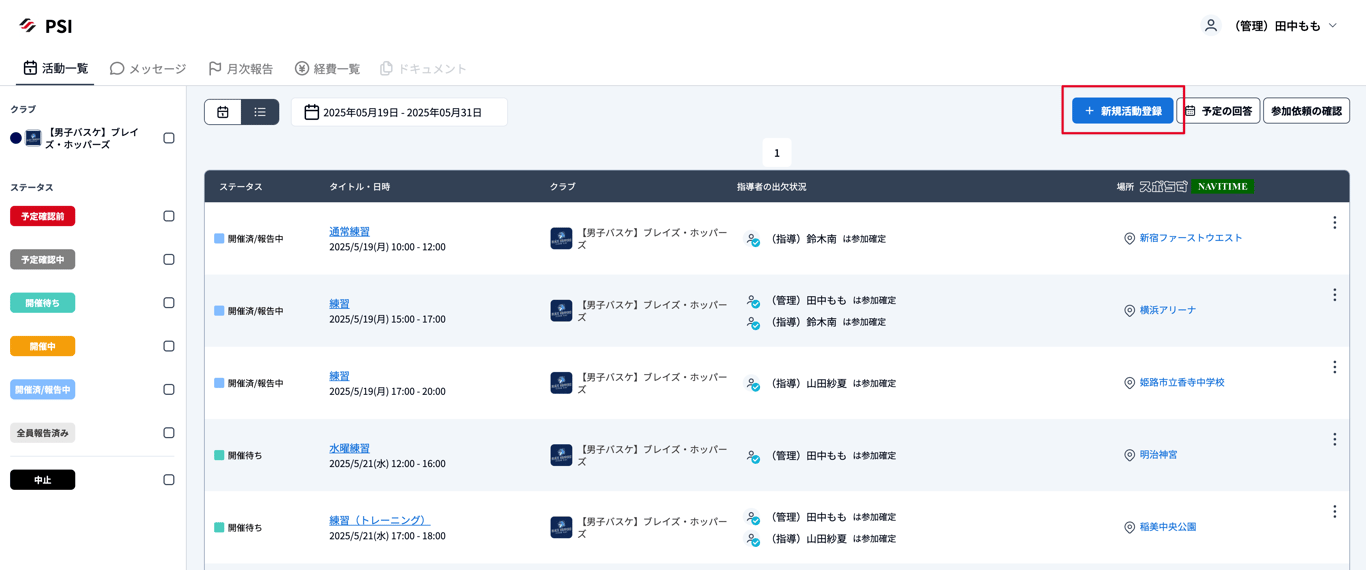The width and height of the screenshot is (1366, 570).
Task: Toggle the 開催待ち status filter checkbox
Action: (x=169, y=303)
